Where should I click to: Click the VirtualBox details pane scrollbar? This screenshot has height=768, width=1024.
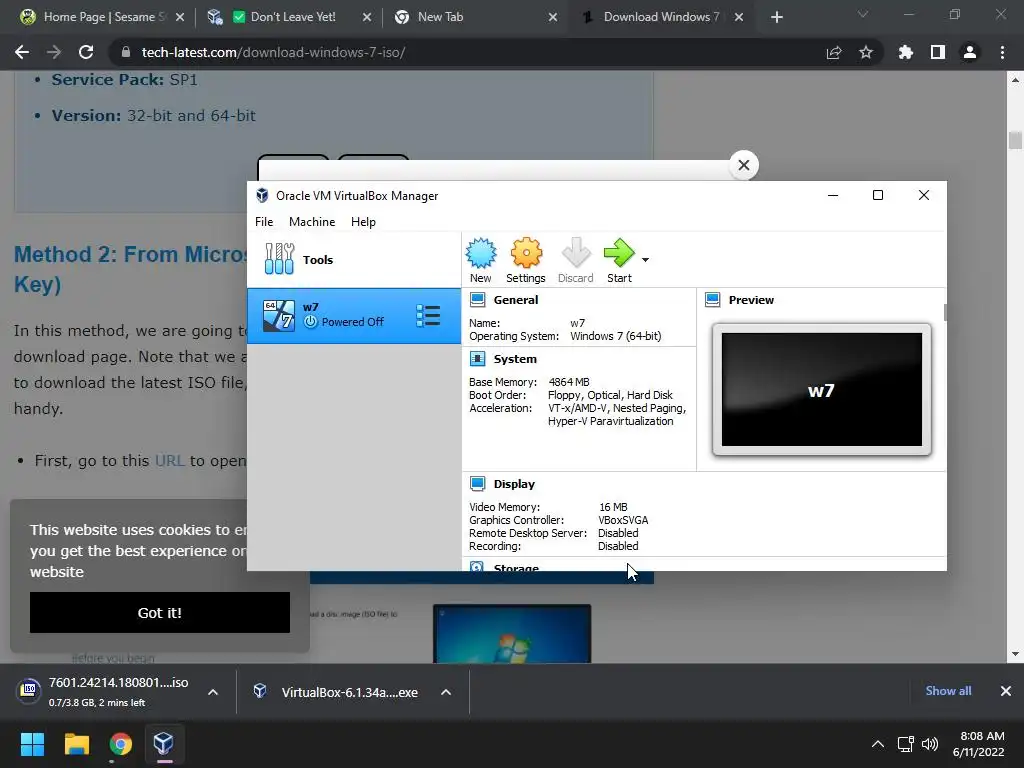coord(944,312)
